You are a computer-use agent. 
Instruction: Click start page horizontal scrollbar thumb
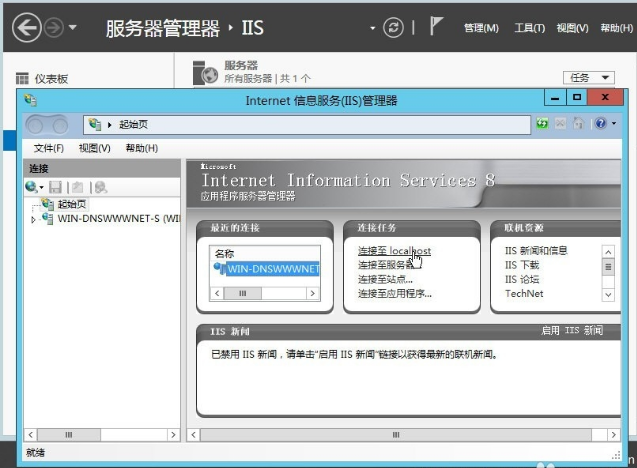pos(396,435)
